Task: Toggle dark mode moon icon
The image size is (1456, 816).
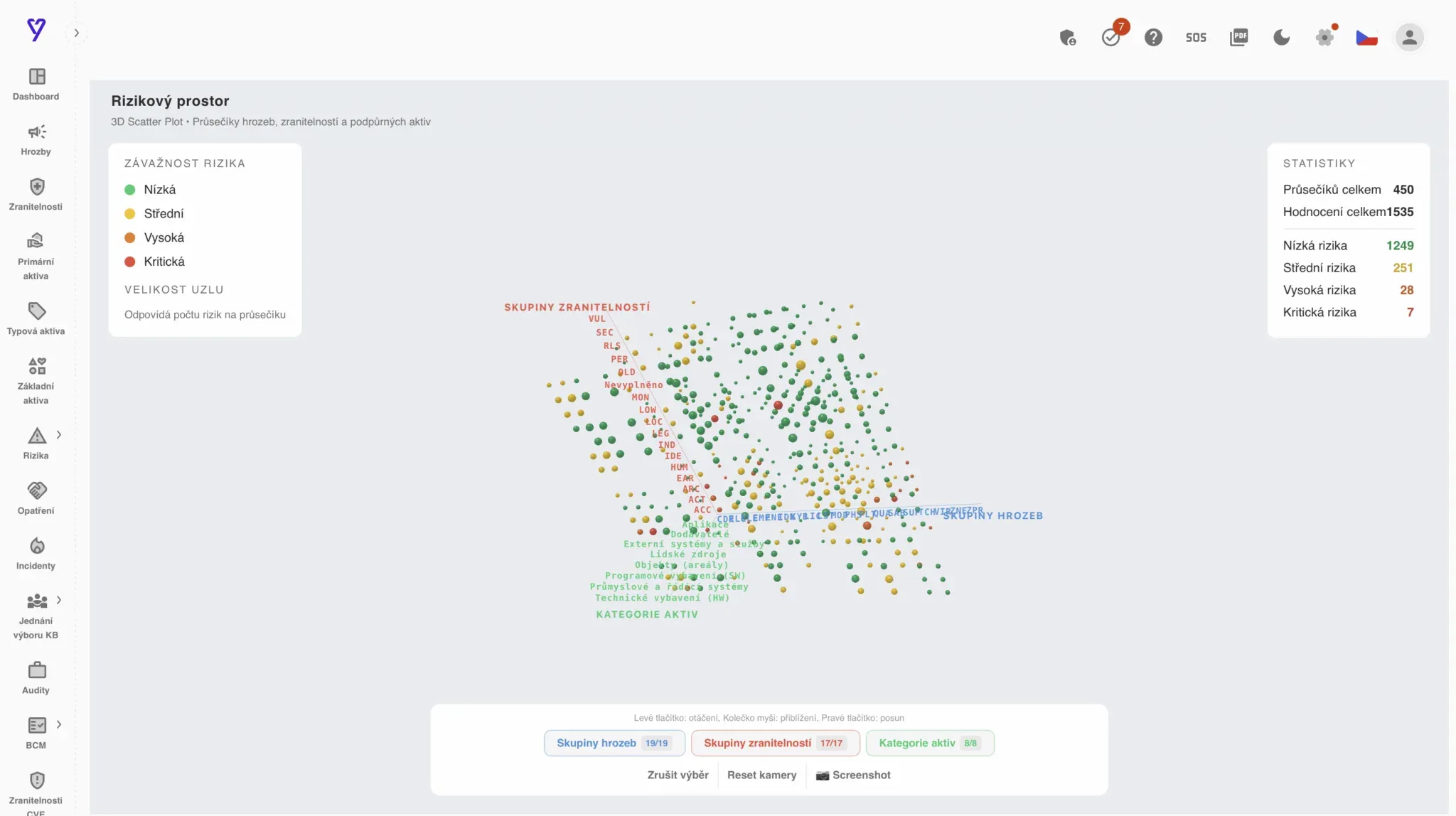Action: click(1281, 37)
